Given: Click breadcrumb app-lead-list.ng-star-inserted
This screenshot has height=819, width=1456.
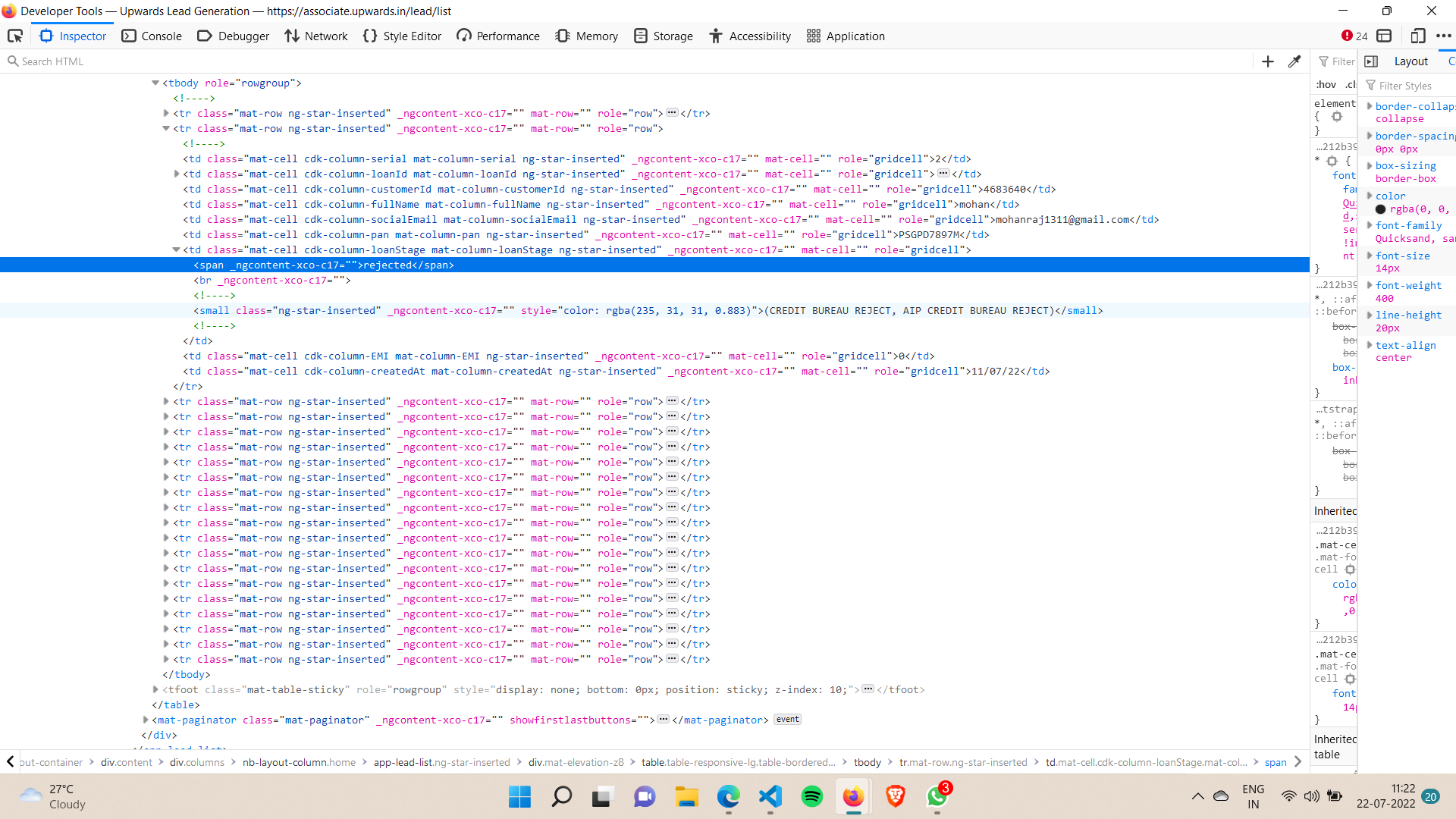Looking at the screenshot, I should pos(441,762).
